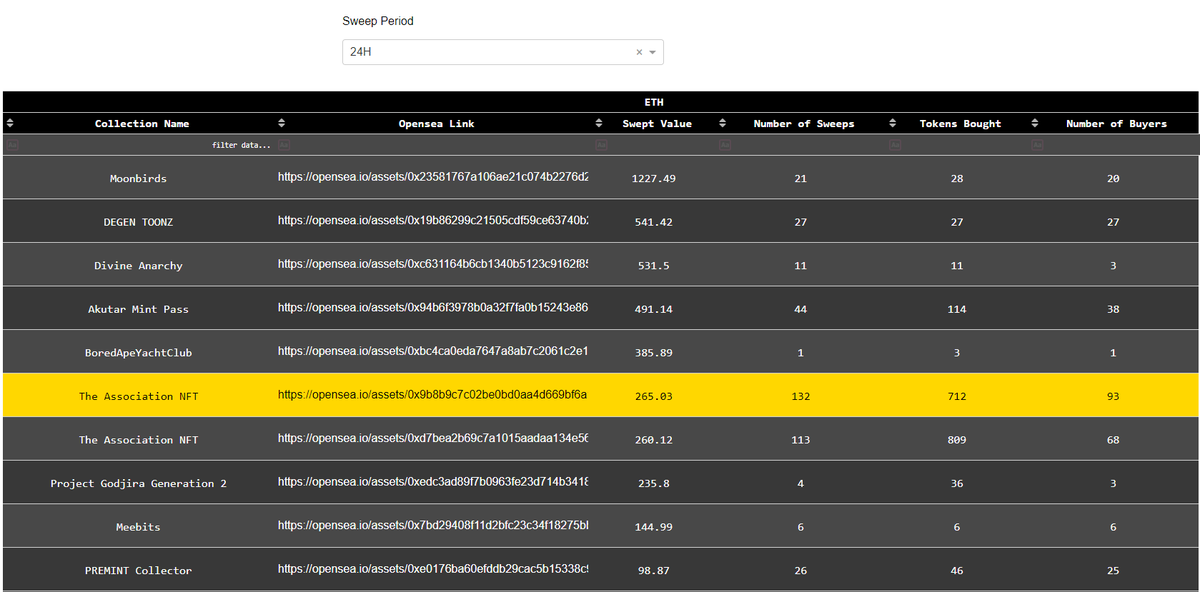Viewport: 1200px width, 592px height.
Task: Click the Tokens Bought header text
Action: (960, 124)
